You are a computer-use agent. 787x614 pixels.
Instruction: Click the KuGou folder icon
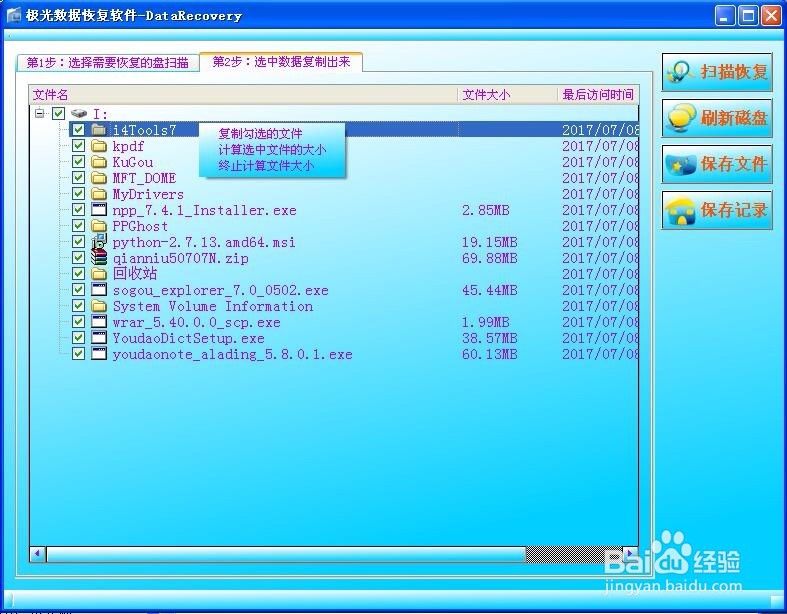99,162
